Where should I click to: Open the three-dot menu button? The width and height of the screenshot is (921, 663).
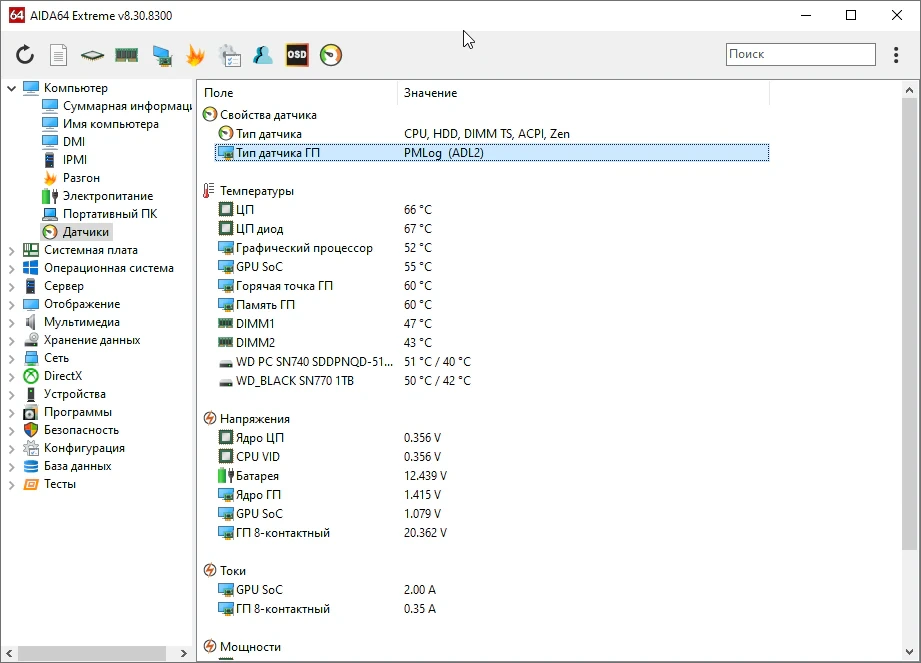click(896, 55)
